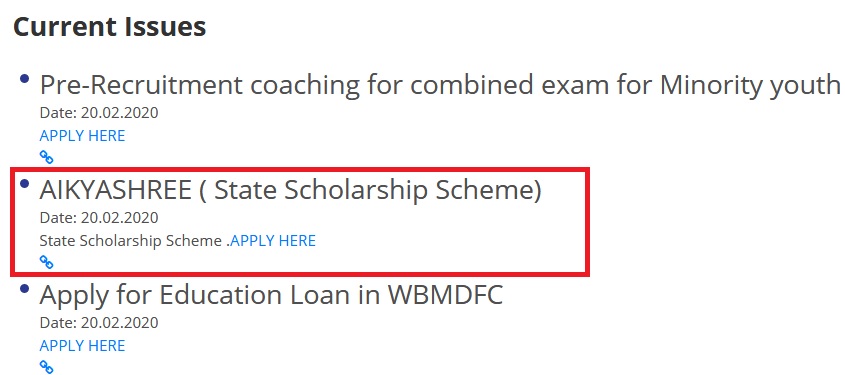Open APPLY HERE link for Education Loan
The image size is (845, 375).
click(82, 346)
